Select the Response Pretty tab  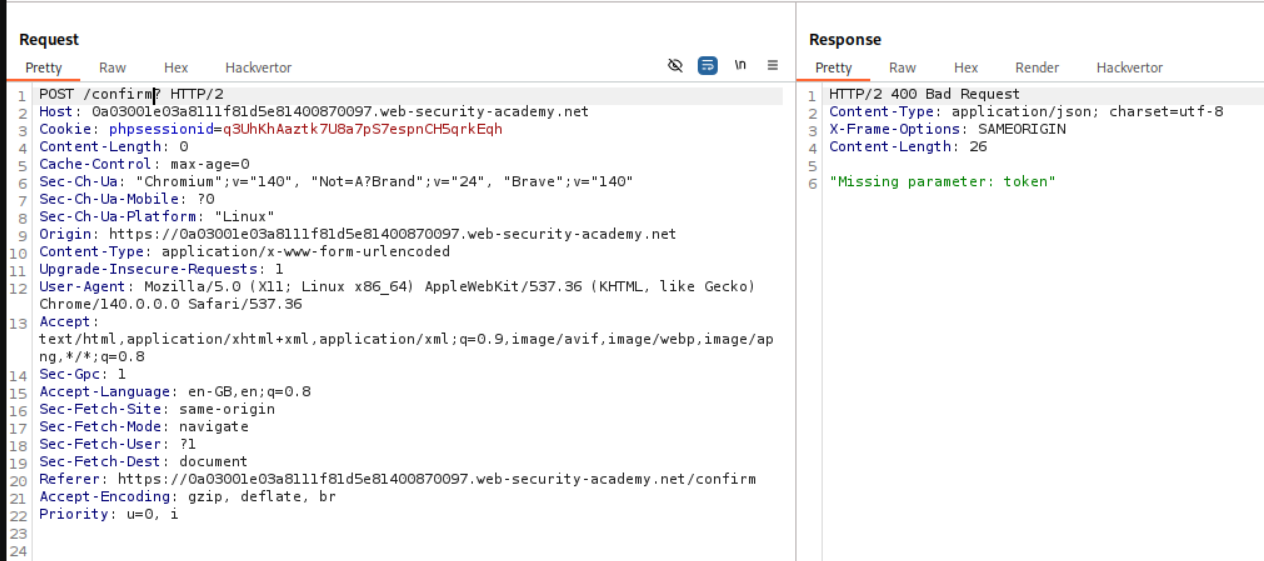833,68
